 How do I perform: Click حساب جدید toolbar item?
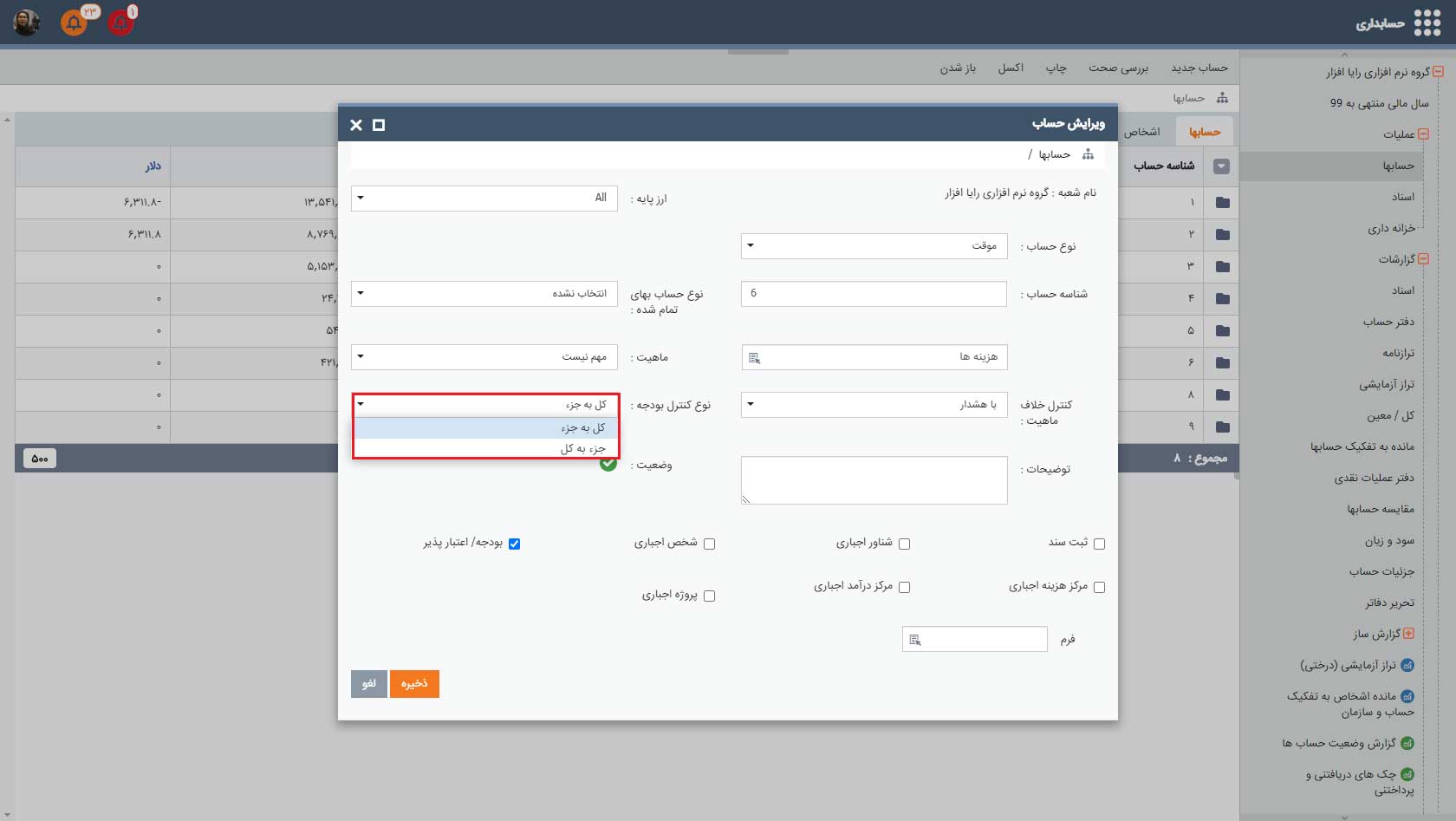coord(1199,68)
